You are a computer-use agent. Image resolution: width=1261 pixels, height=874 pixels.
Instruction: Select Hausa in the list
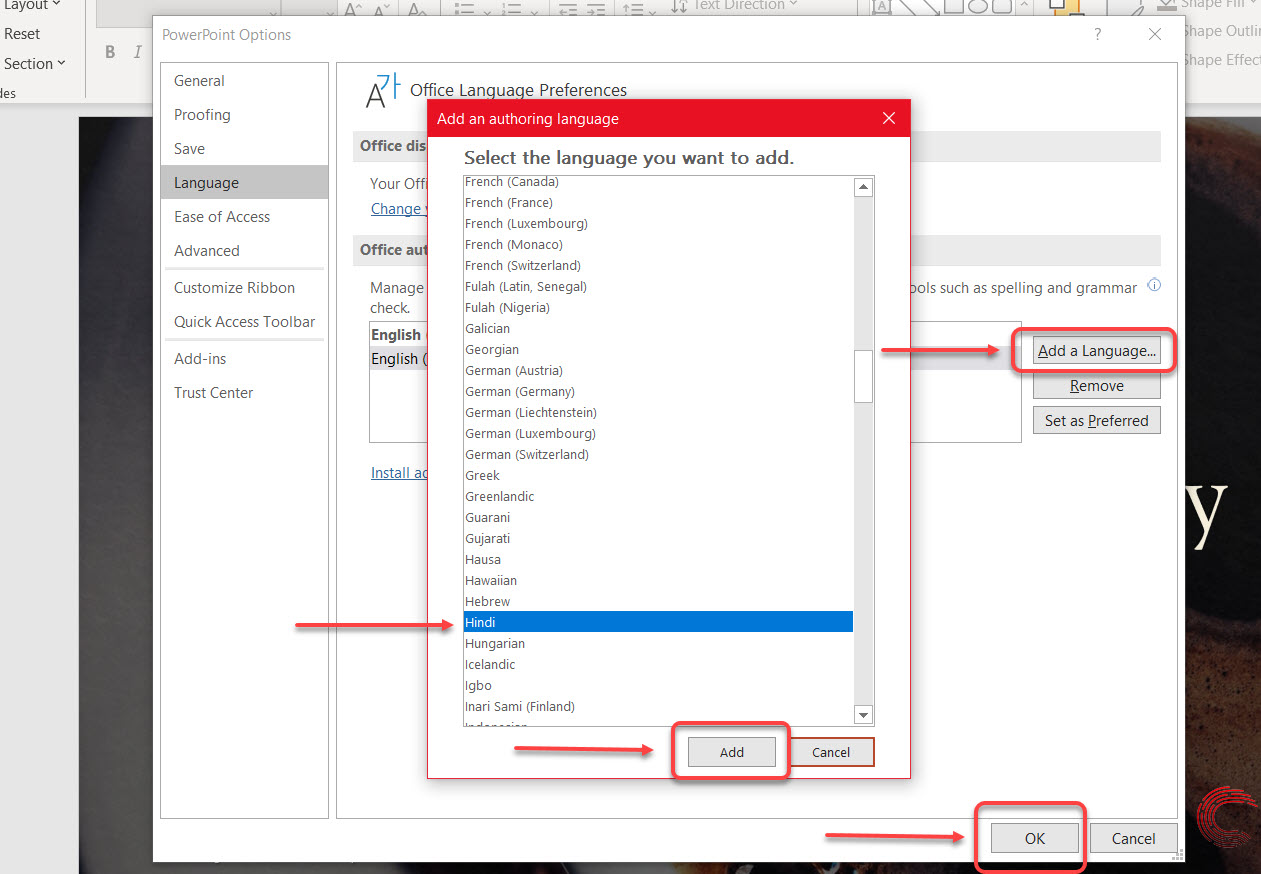(x=658, y=559)
